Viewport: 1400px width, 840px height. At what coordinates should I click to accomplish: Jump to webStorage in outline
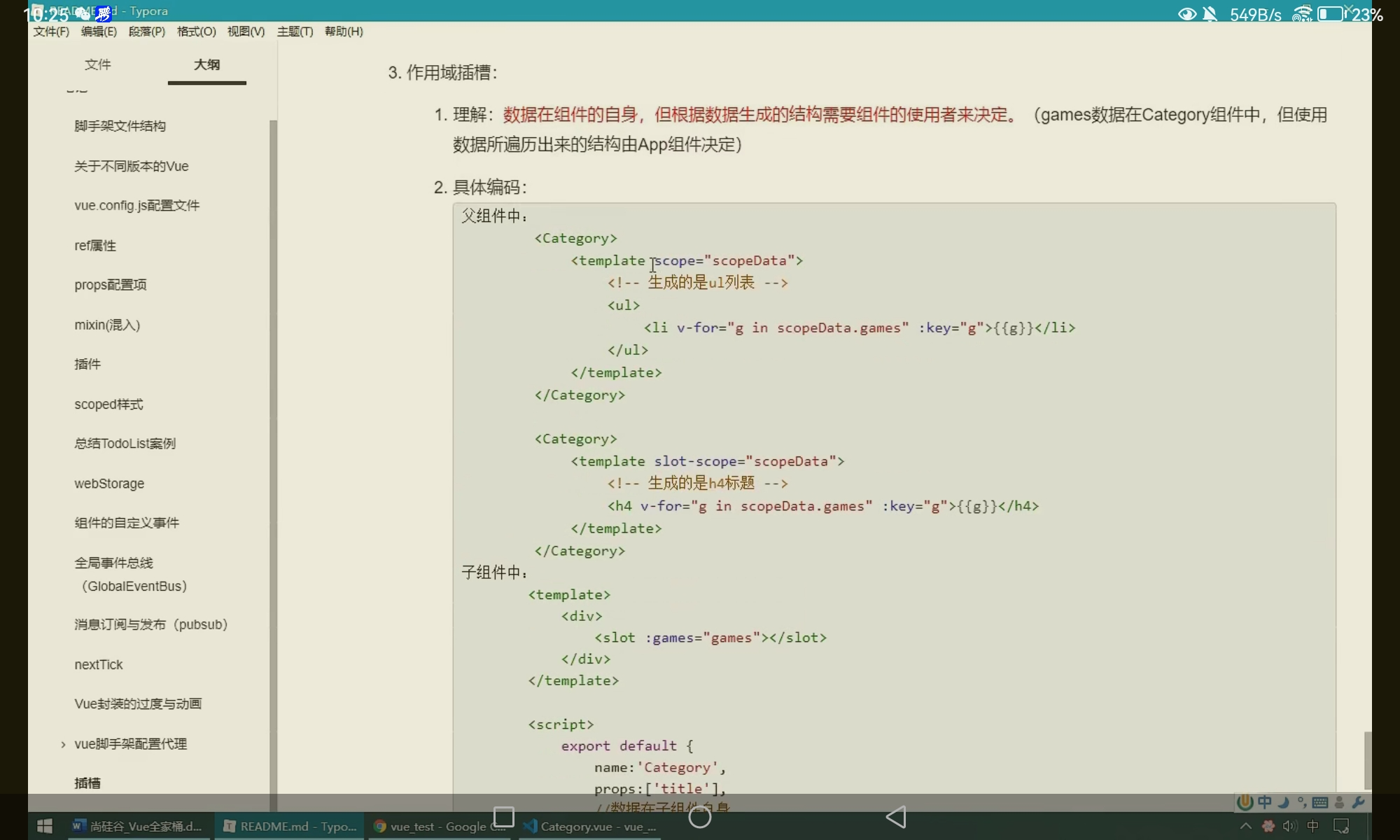(x=109, y=484)
